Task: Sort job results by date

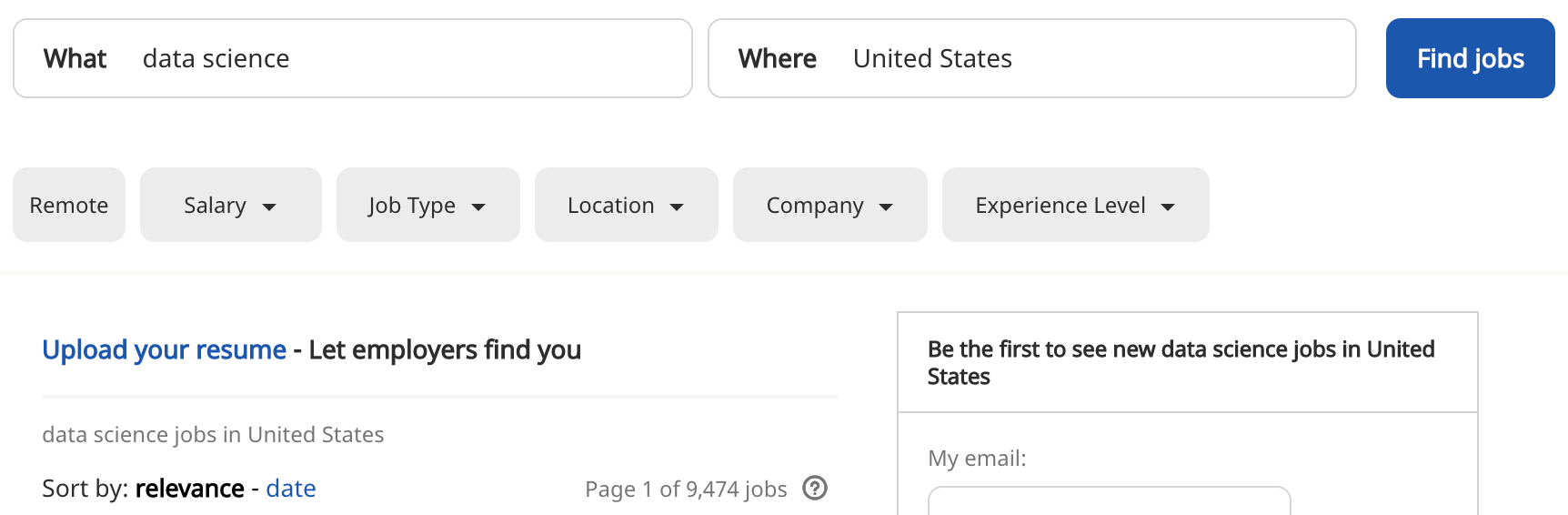Action: click(x=291, y=489)
